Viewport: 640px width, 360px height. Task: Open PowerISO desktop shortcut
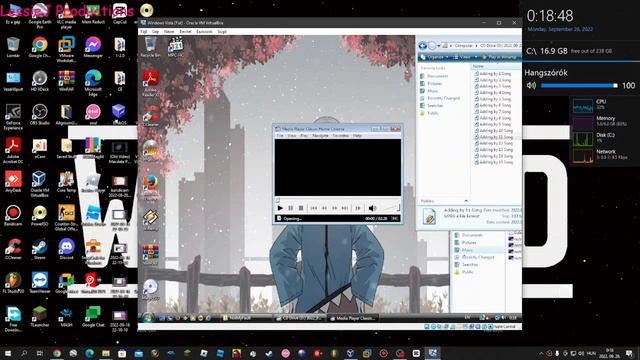coord(40,215)
